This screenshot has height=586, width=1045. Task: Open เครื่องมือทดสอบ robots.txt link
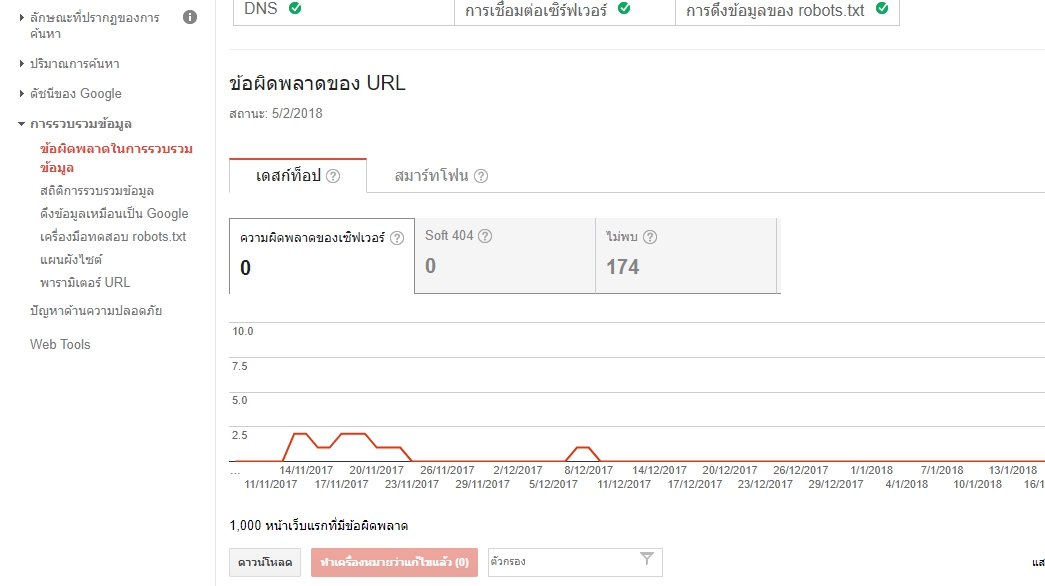(113, 237)
